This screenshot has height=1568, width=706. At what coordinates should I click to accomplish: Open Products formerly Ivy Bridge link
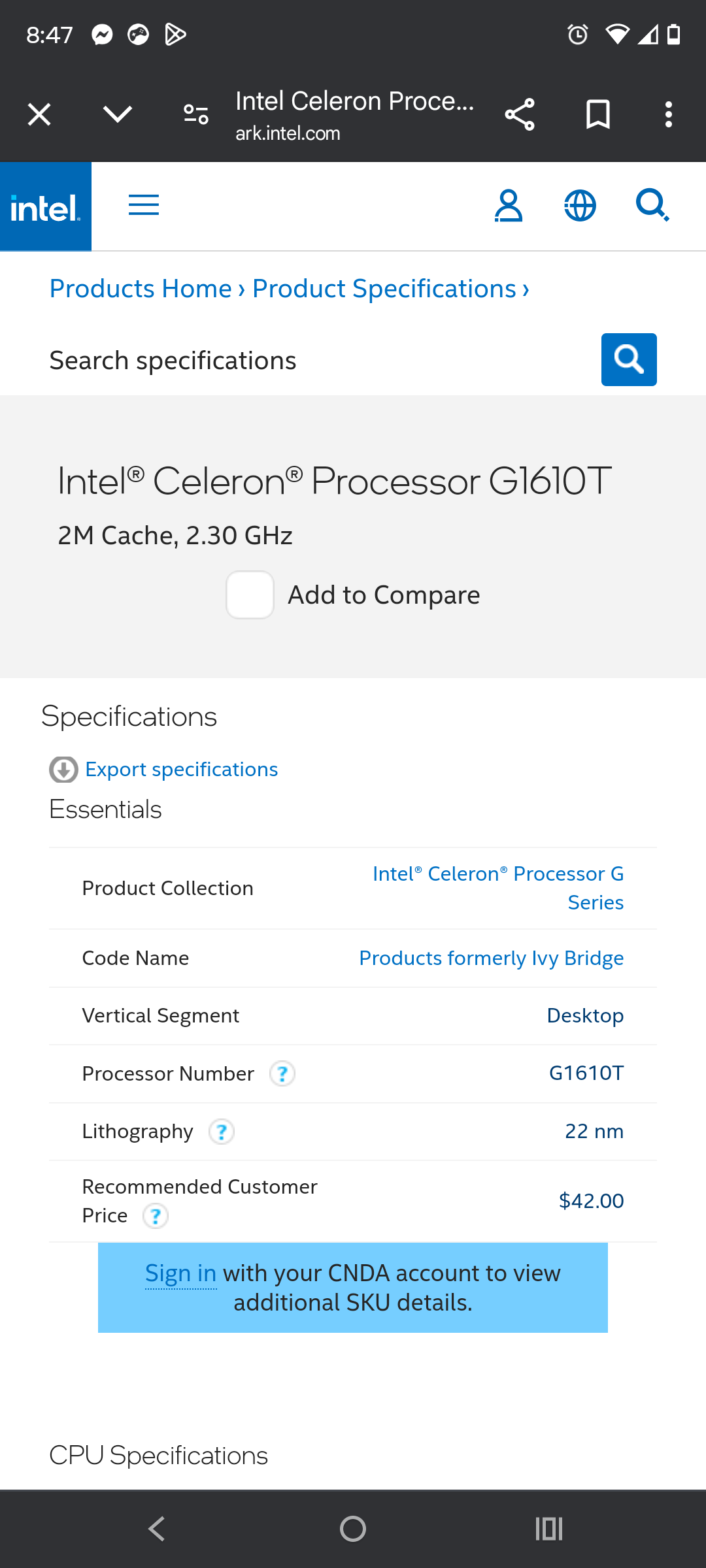(x=491, y=958)
